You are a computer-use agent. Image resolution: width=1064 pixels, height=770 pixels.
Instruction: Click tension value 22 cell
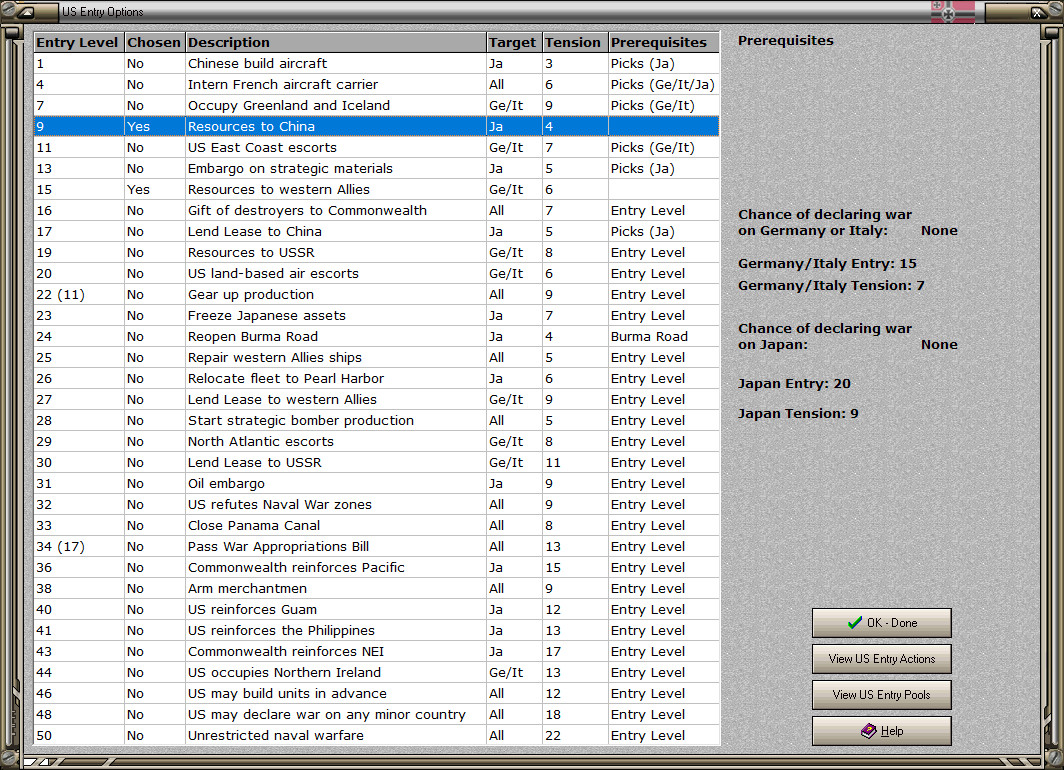click(575, 737)
